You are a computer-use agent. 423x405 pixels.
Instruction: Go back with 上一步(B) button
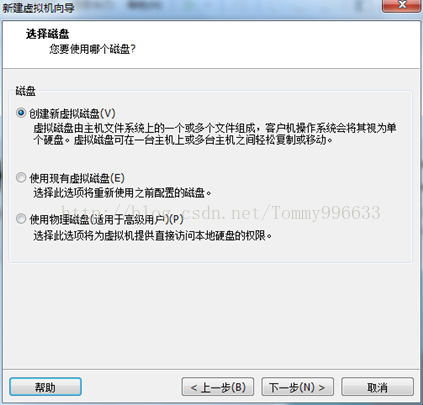[218, 387]
